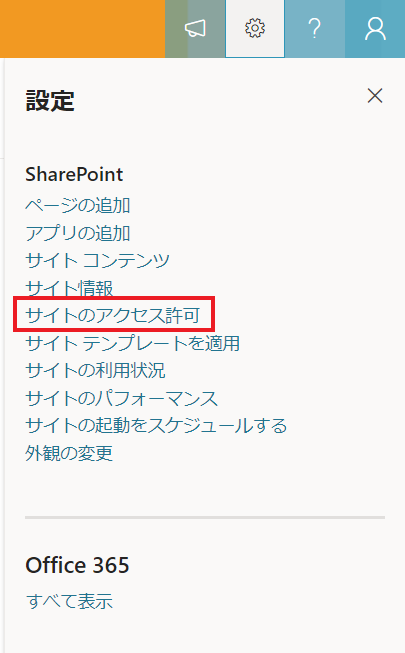Open the megaphone announcements icon
Image resolution: width=405 pixels, height=653 pixels.
coord(195,29)
